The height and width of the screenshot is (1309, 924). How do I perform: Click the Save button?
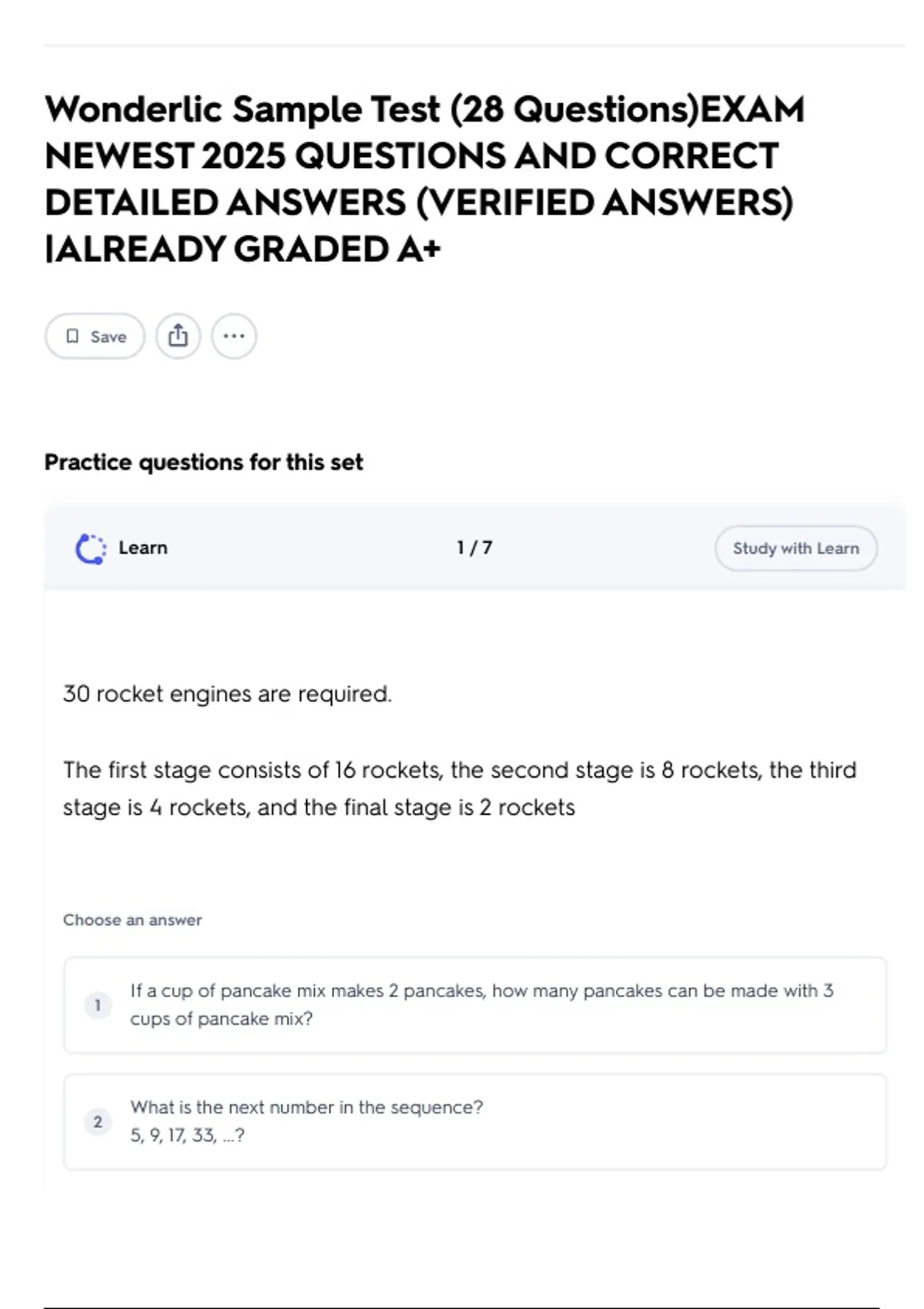tap(95, 336)
